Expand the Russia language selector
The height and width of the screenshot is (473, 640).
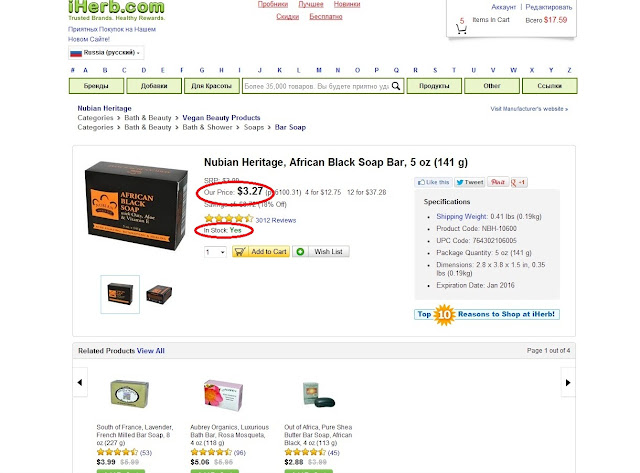(106, 53)
